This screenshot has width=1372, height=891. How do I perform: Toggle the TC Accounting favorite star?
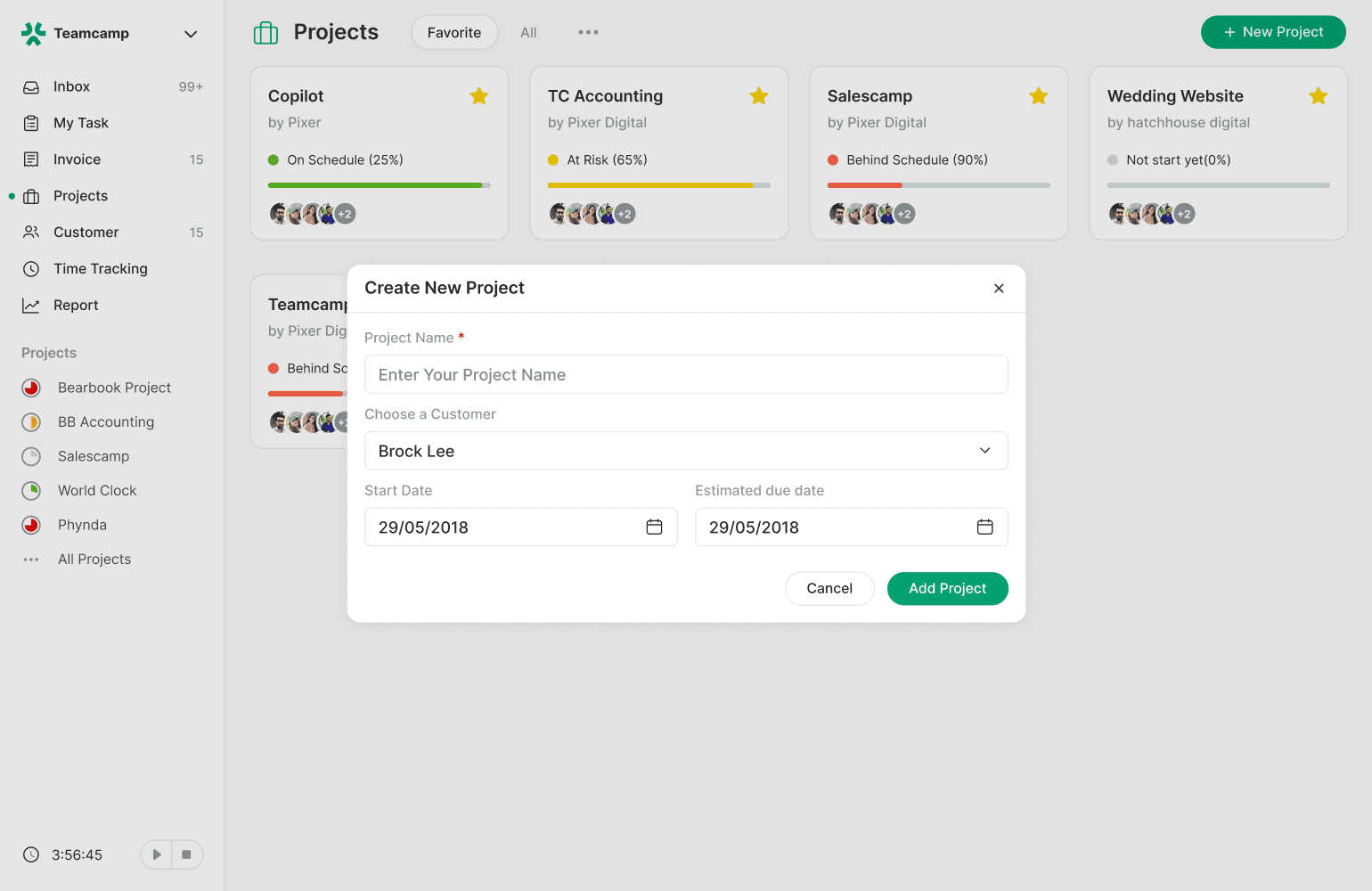[x=759, y=96]
